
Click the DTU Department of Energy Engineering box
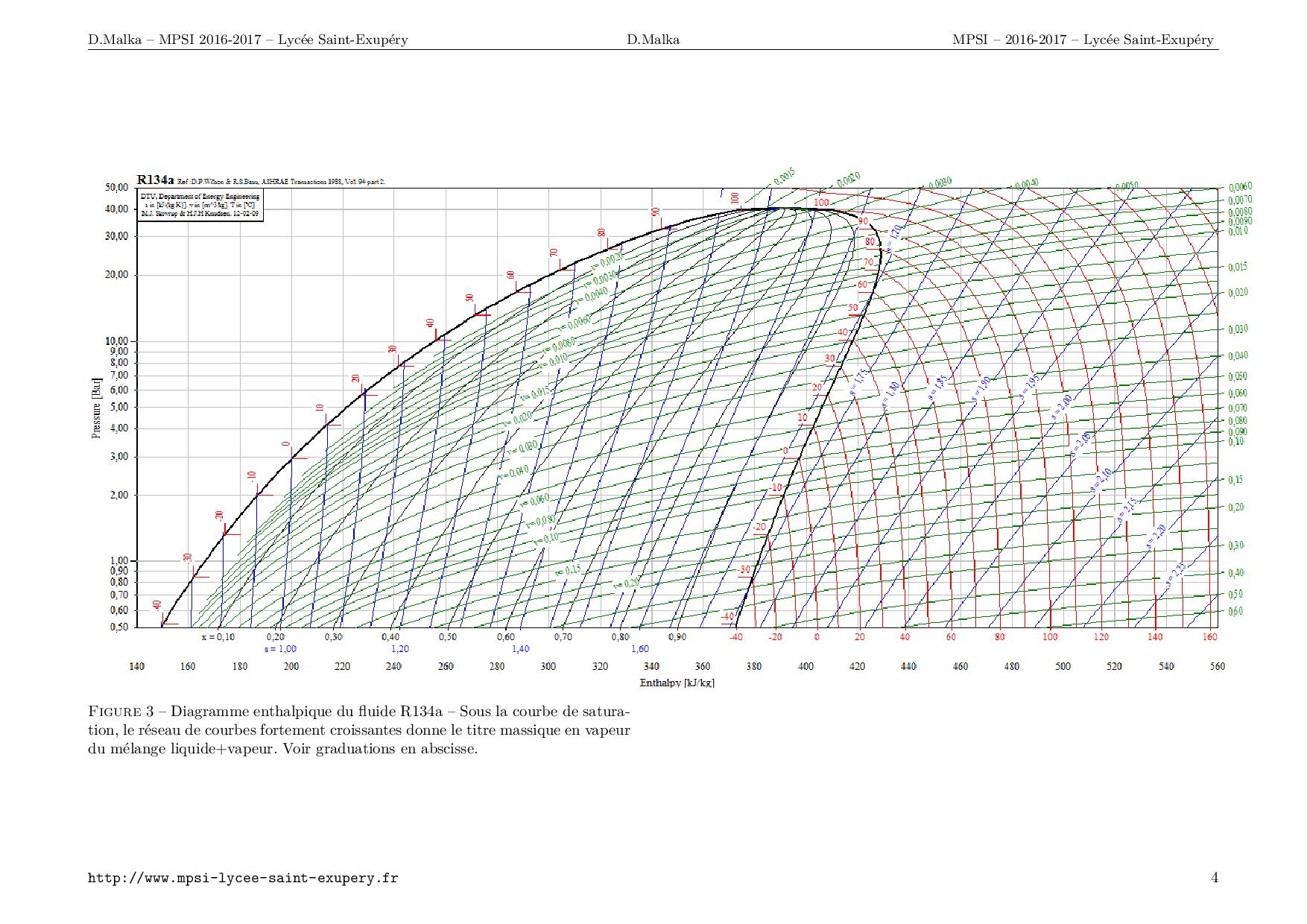pos(200,205)
